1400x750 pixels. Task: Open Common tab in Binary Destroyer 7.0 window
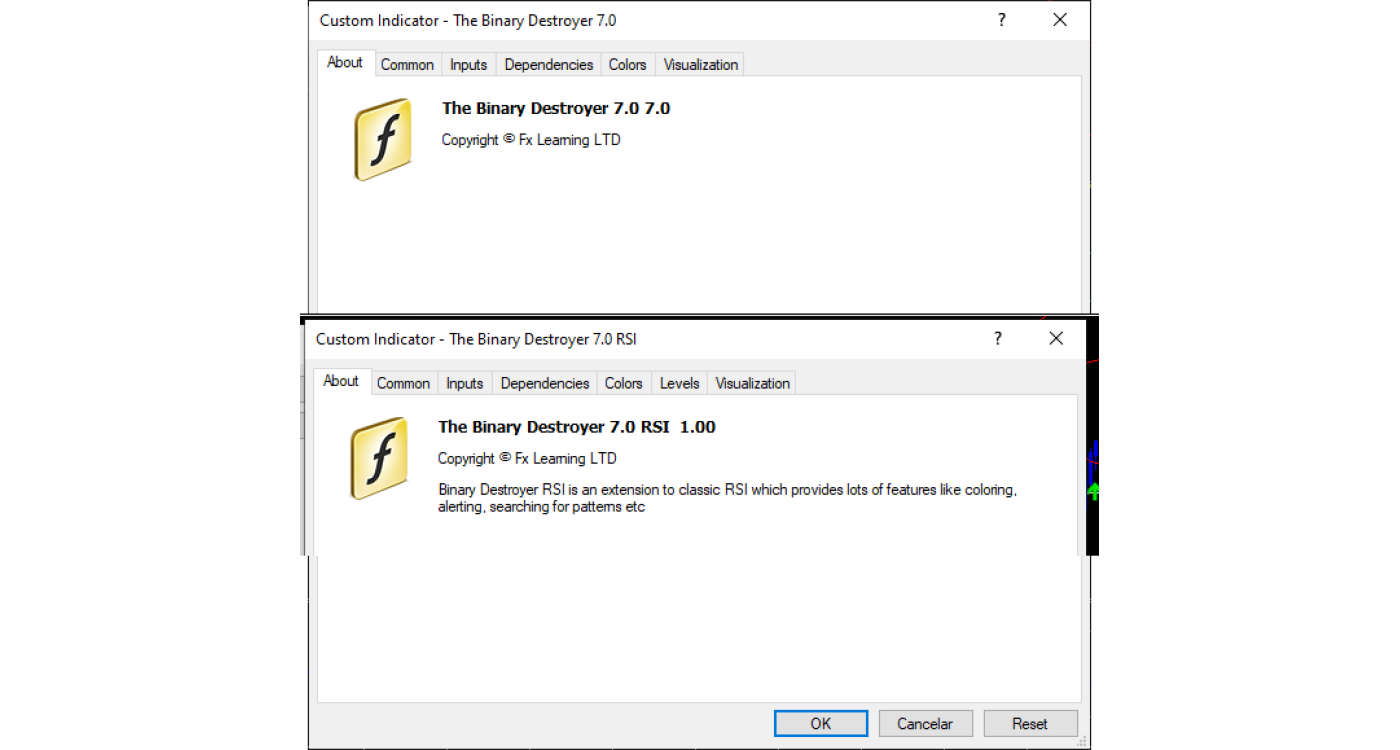tap(407, 65)
